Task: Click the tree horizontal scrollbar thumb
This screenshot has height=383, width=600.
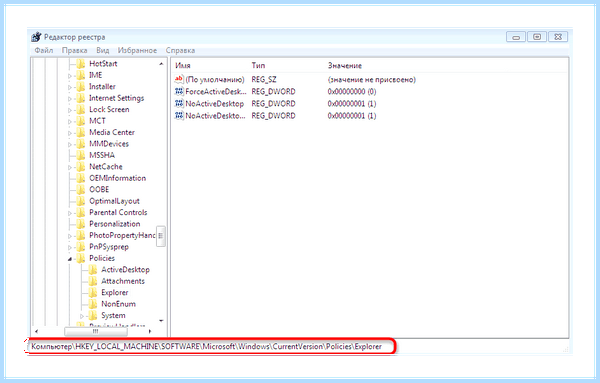Action: pos(96,331)
